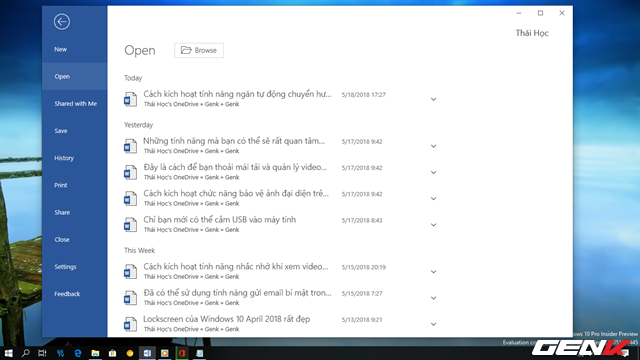Click the date 5/13/2018 9:21
Screen dimensions: 640x360
[x=362, y=320]
